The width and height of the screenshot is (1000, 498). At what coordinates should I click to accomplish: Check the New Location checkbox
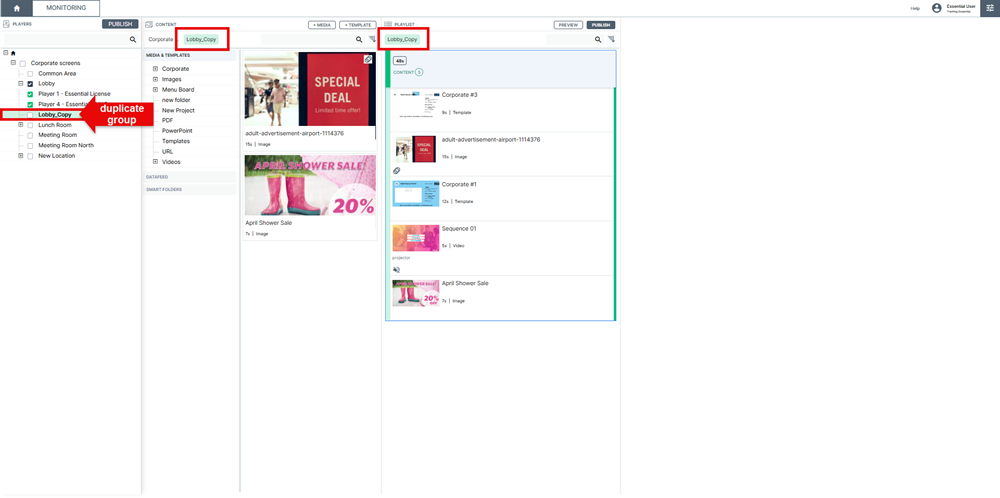point(30,156)
